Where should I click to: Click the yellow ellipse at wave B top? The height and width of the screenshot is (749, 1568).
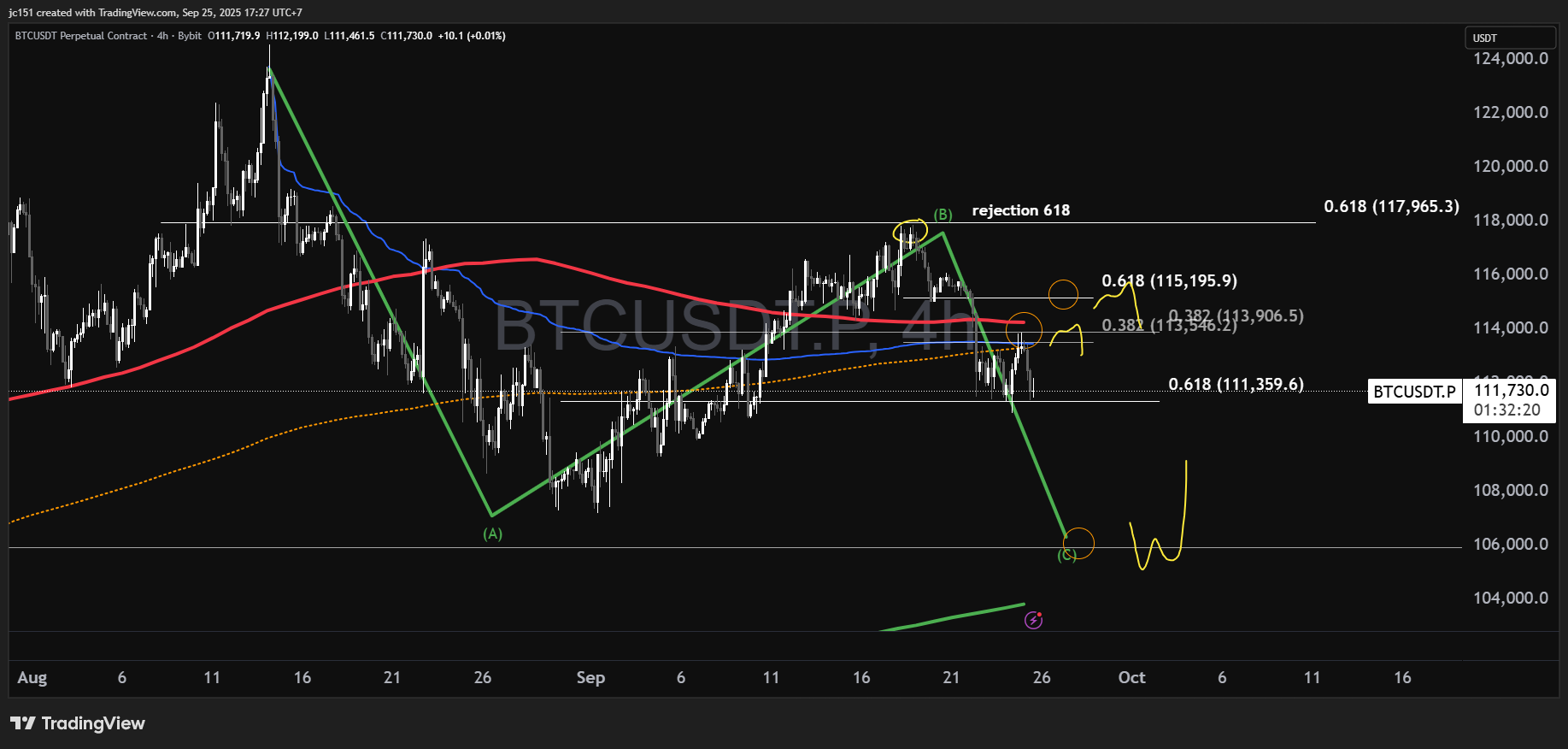coord(910,231)
